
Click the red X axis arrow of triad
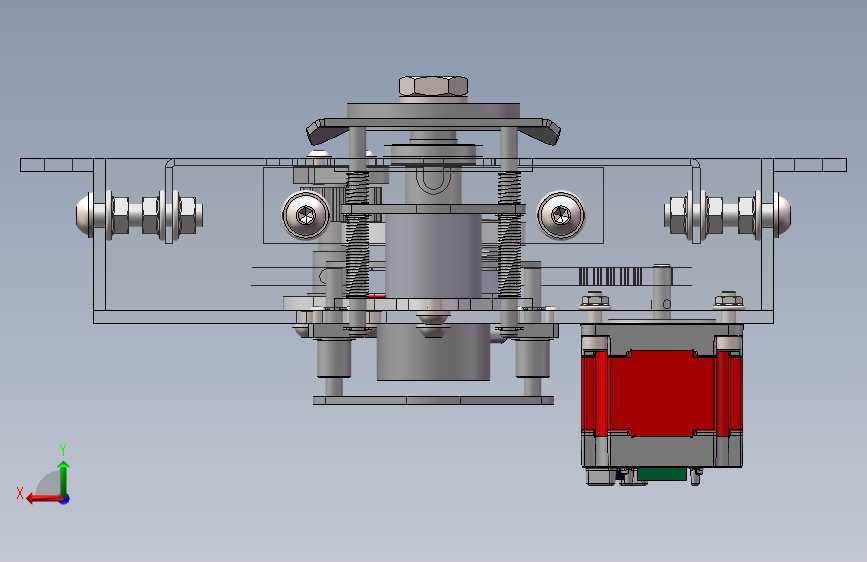[x=43, y=499]
